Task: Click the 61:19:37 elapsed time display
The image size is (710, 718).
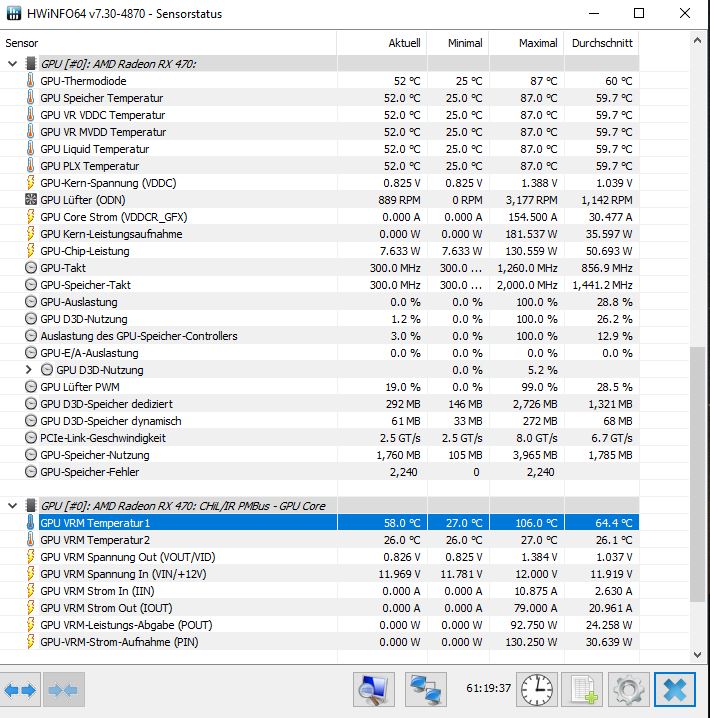Action: point(488,688)
